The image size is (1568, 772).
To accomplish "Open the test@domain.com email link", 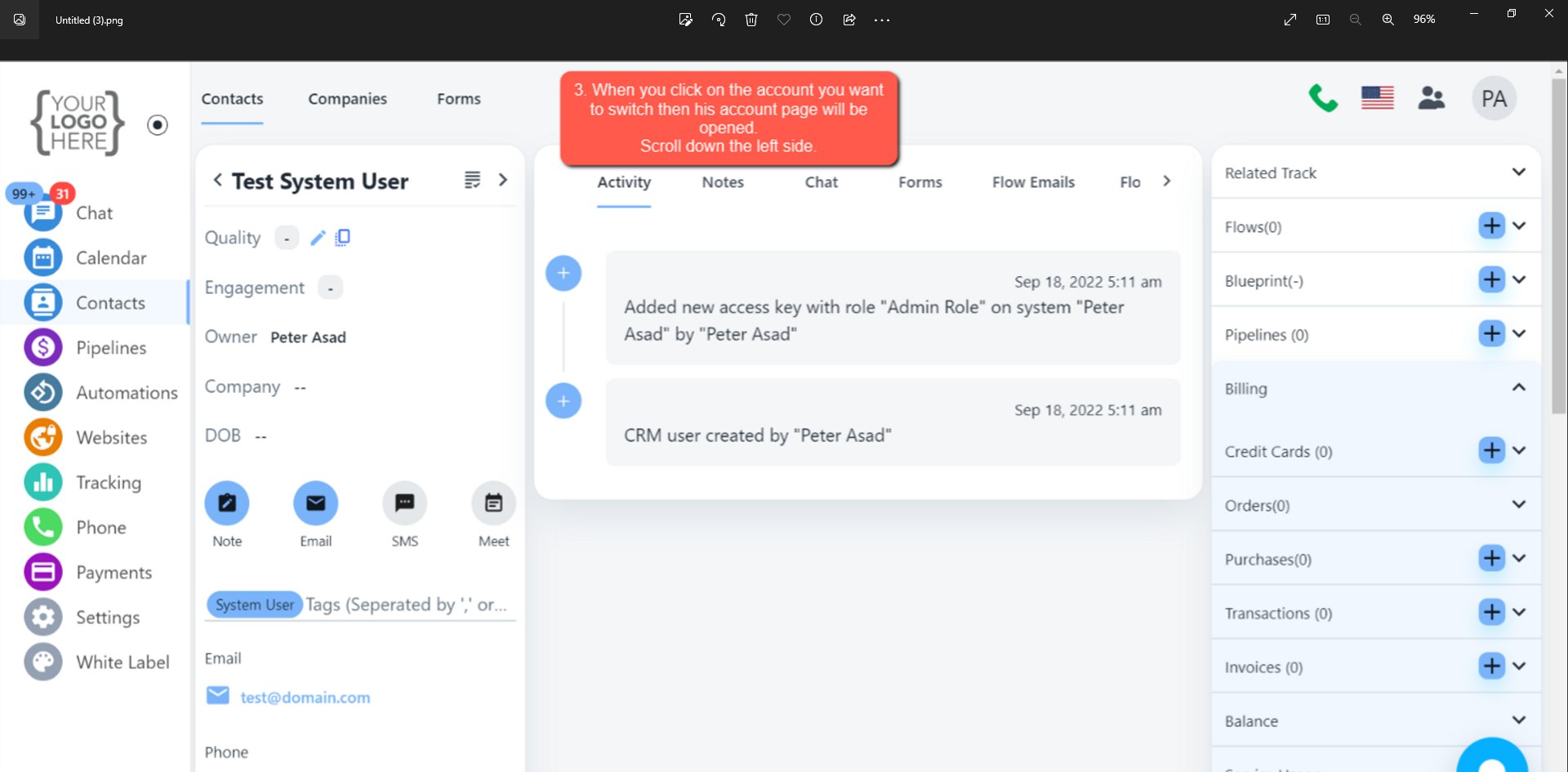I will point(305,698).
